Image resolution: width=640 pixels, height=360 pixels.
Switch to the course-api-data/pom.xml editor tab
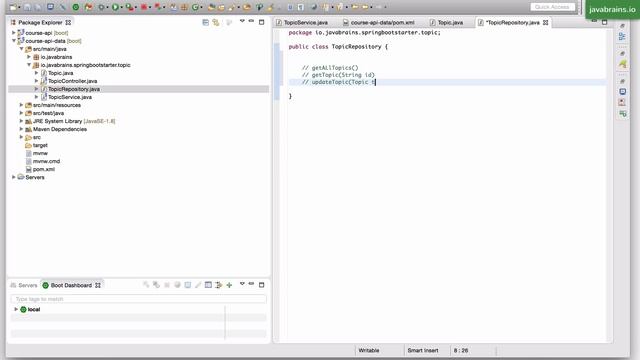(382, 22)
